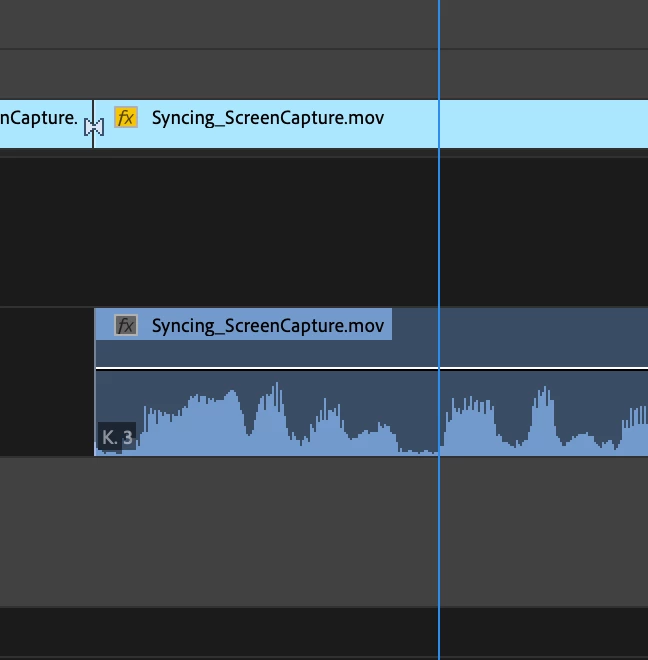Click the 'K. 3' channel label

(x=117, y=437)
